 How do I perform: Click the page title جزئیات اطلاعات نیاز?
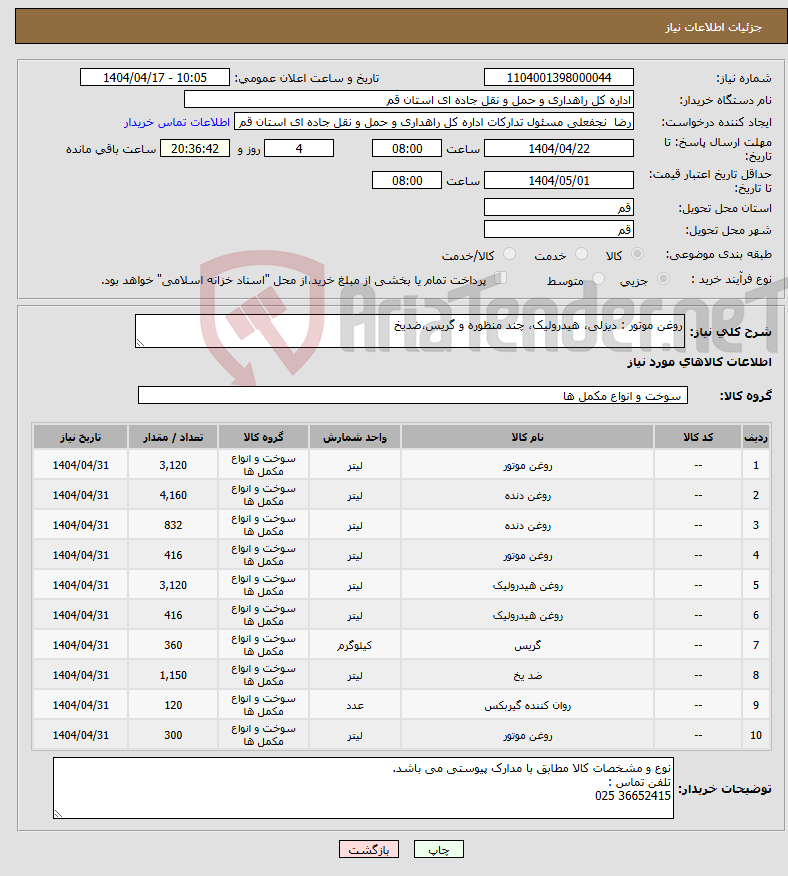[713, 27]
